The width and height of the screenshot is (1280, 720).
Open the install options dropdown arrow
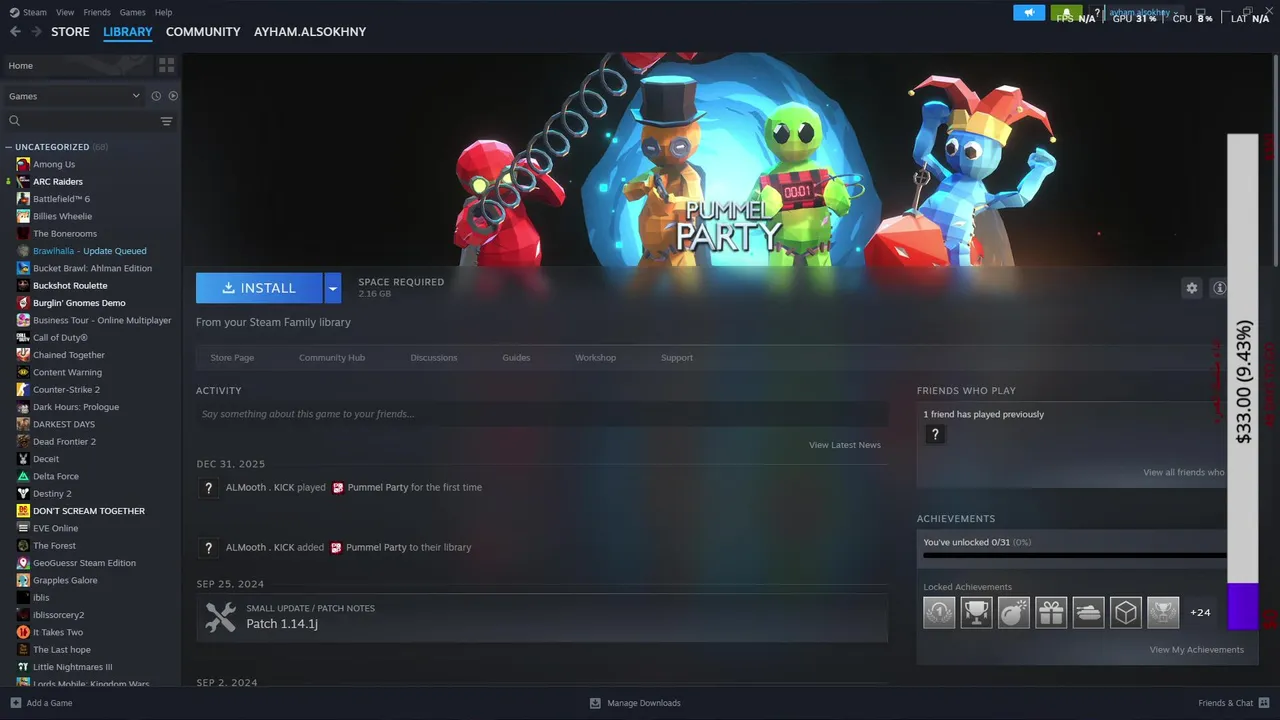(333, 288)
